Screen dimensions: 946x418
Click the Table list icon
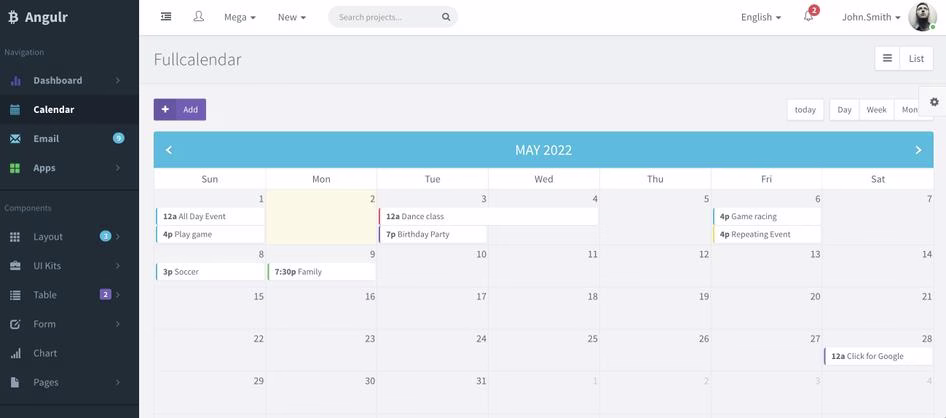(16, 295)
